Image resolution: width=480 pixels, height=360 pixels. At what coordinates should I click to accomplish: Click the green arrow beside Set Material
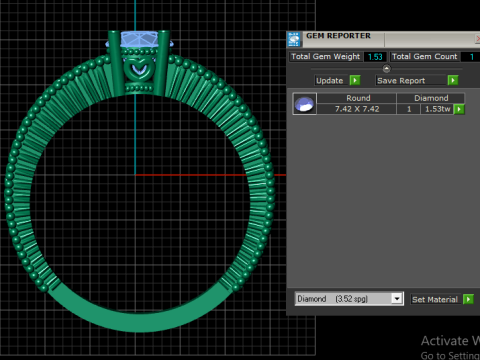(468, 299)
